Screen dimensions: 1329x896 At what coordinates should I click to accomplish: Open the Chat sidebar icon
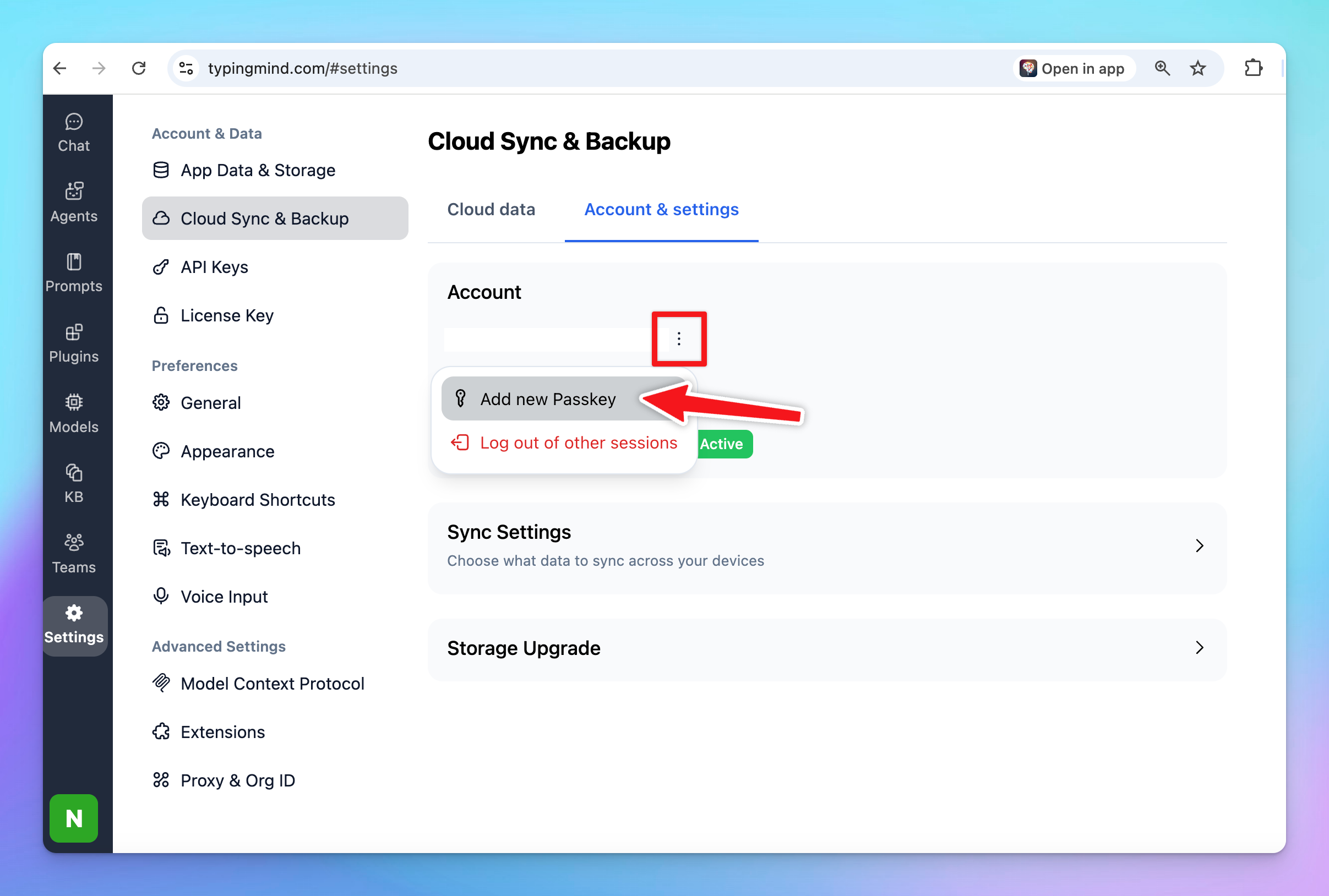tap(74, 133)
